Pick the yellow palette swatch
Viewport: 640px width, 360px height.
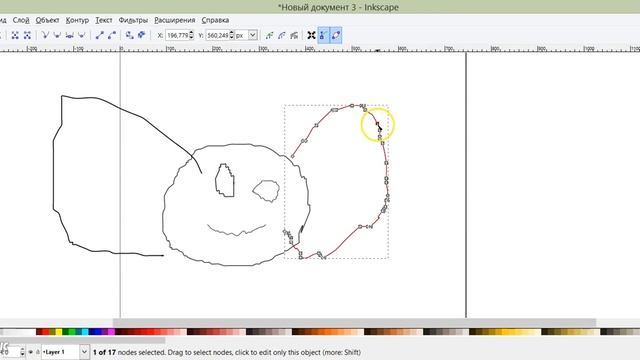tap(59, 332)
